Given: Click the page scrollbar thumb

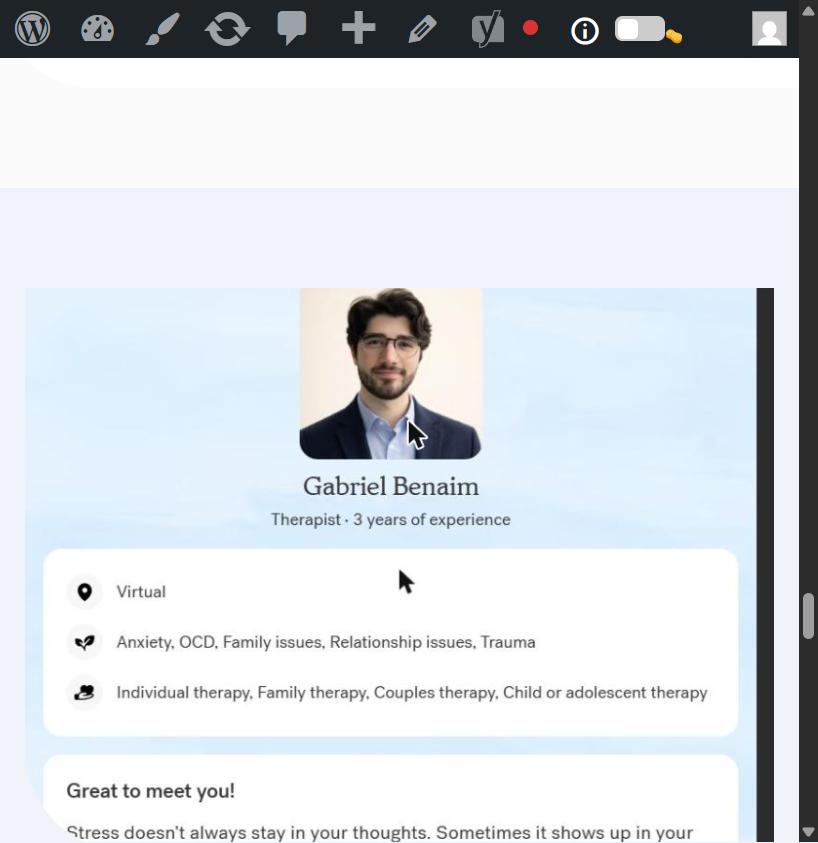Looking at the screenshot, I should 808,616.
